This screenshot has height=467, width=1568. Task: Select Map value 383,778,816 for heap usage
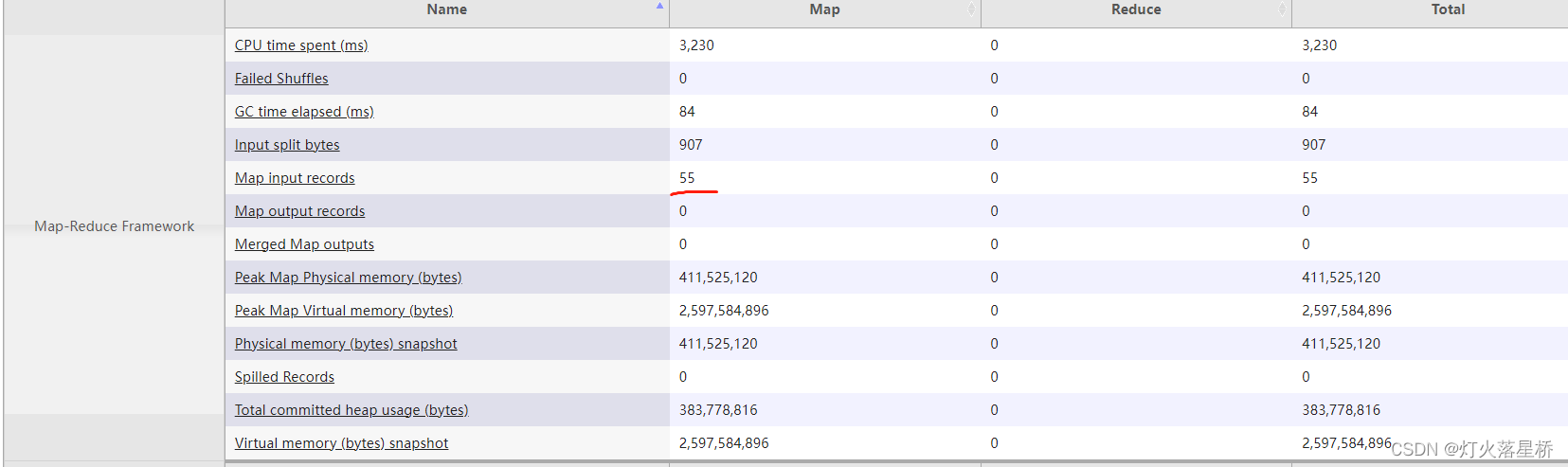[x=718, y=410]
